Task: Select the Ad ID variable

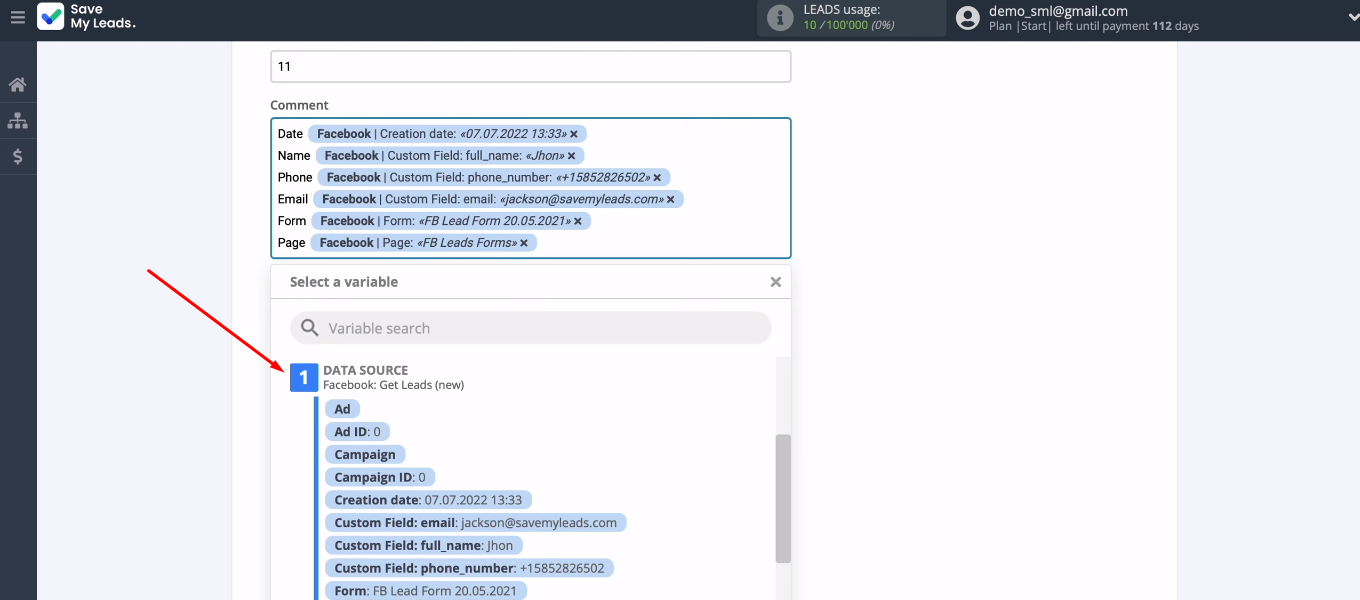Action: [357, 432]
